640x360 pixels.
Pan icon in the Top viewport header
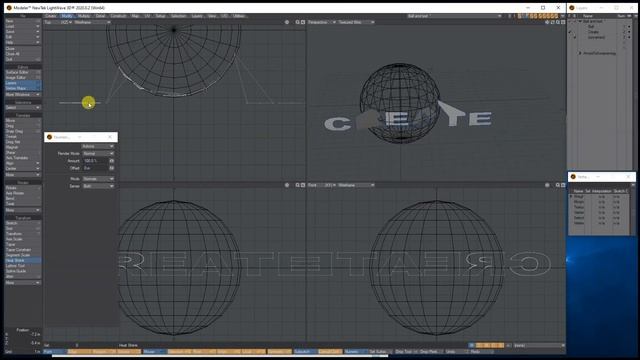(287, 22)
